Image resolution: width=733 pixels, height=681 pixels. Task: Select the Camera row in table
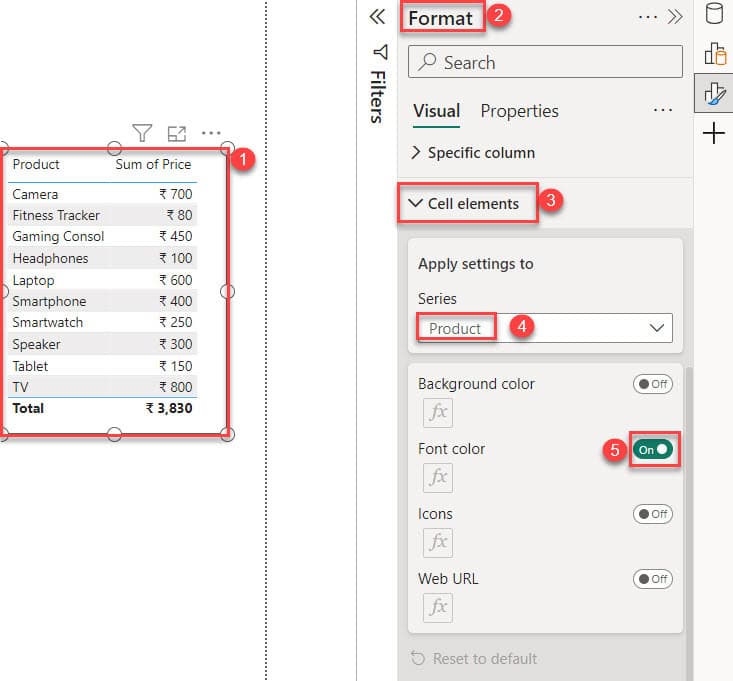[x=102, y=194]
